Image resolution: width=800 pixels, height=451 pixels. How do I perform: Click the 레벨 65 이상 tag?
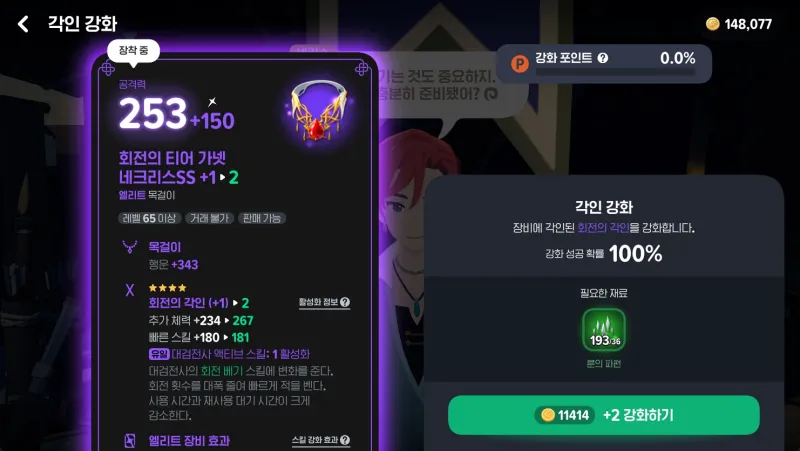click(x=149, y=218)
